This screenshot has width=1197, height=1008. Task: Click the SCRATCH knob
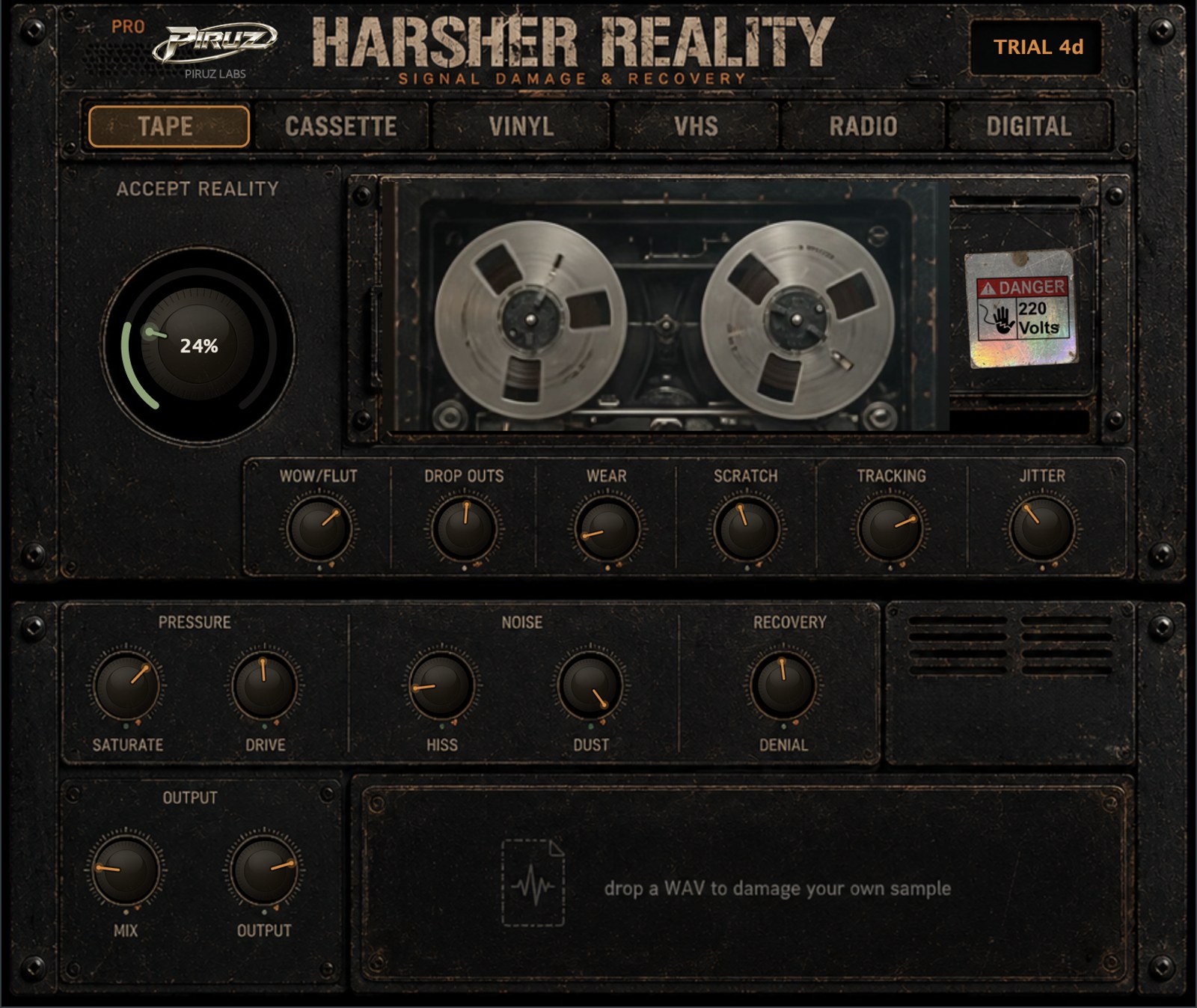(746, 529)
